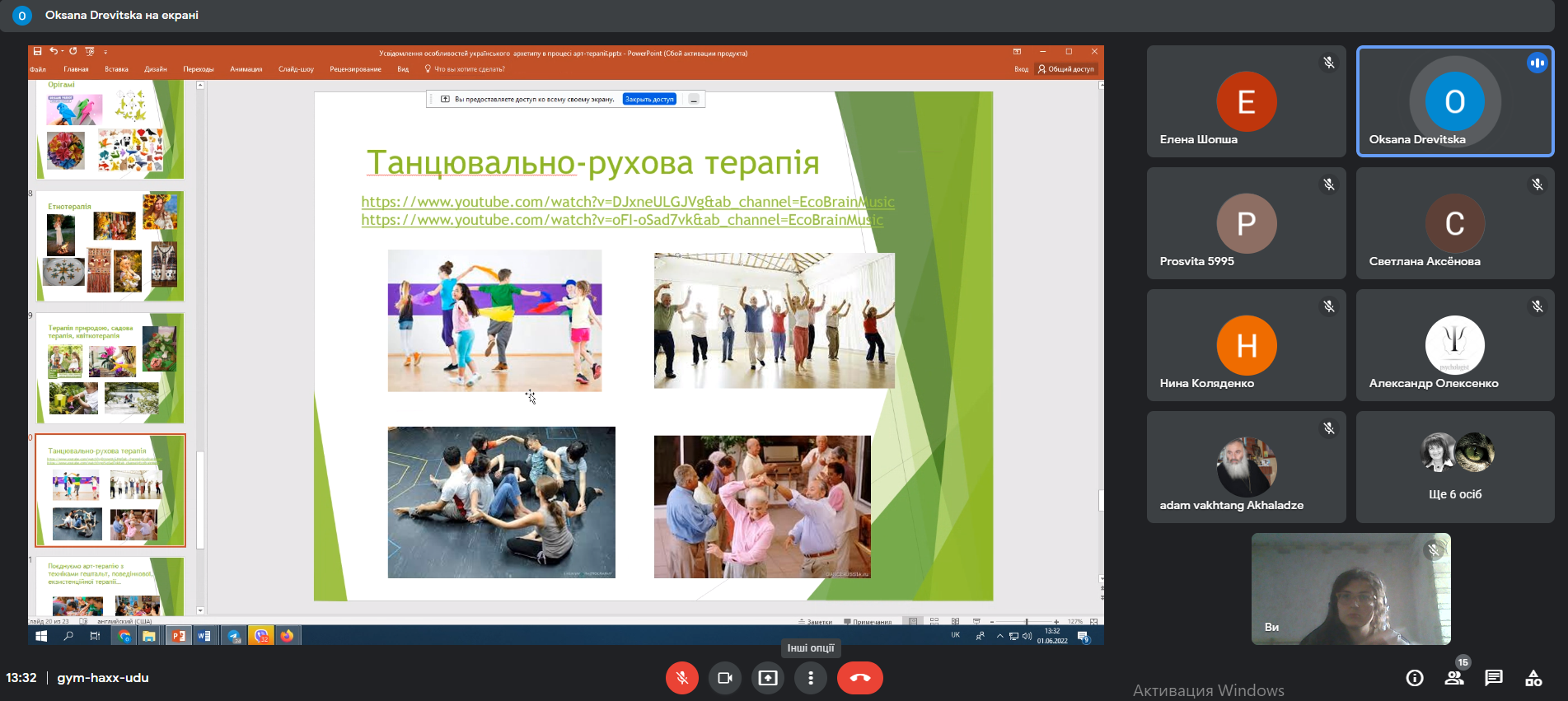Show the participants list panel
The width and height of the screenshot is (1568, 701).
click(x=1454, y=678)
